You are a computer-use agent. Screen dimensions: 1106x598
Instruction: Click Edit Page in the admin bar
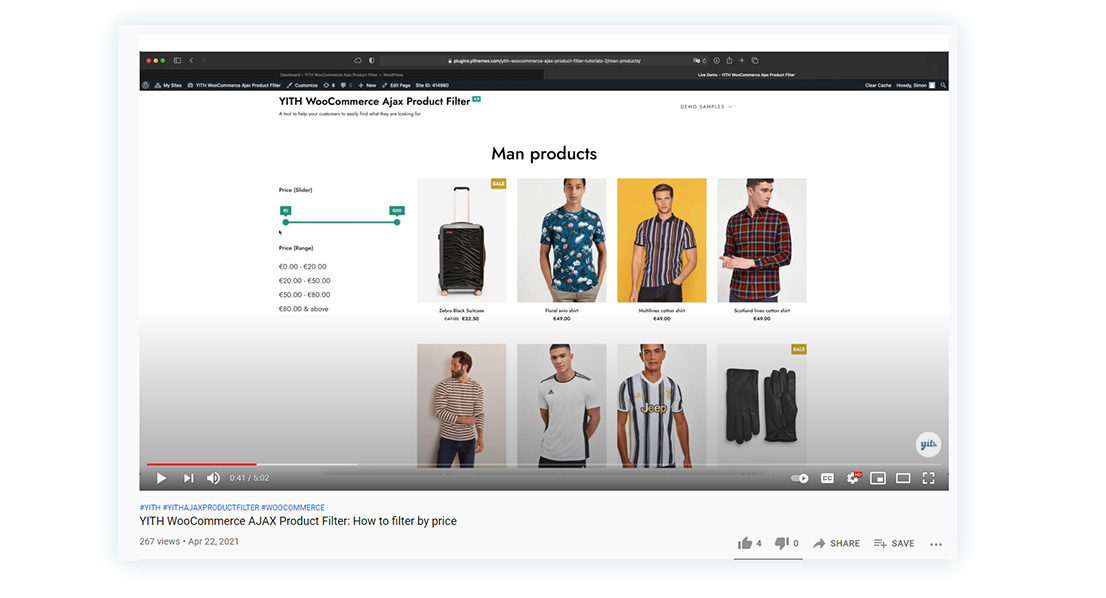[x=396, y=85]
